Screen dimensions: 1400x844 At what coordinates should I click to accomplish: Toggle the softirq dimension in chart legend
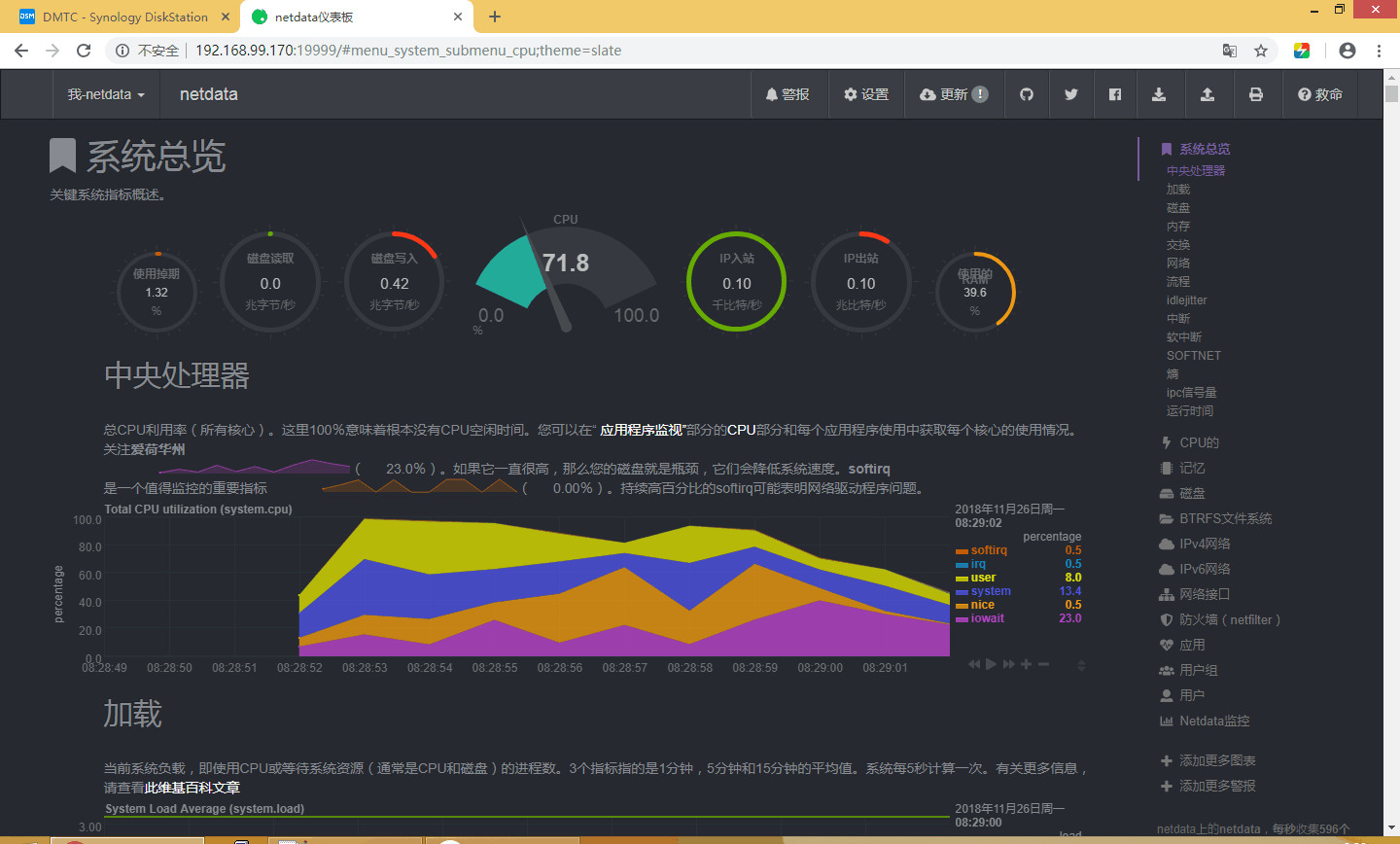point(989,550)
